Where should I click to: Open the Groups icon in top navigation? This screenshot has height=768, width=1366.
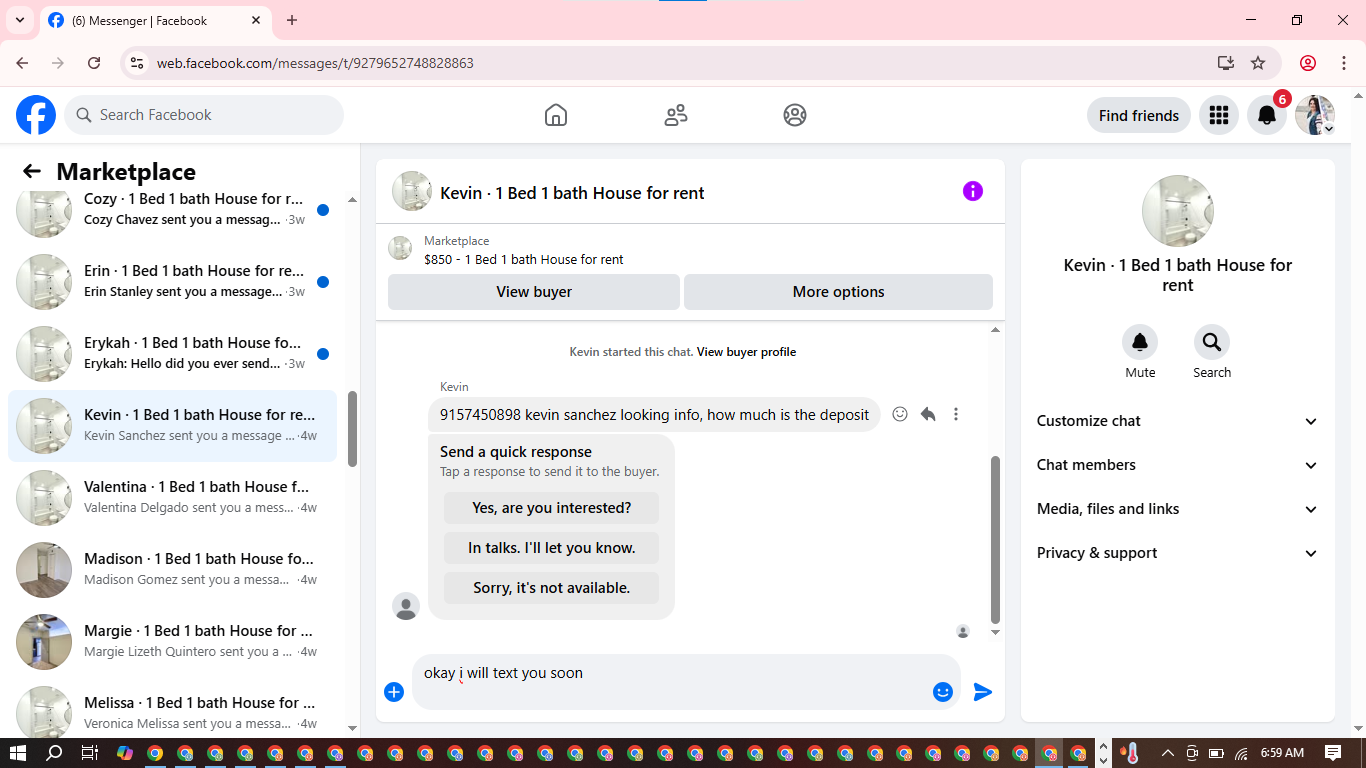pyautogui.click(x=795, y=115)
